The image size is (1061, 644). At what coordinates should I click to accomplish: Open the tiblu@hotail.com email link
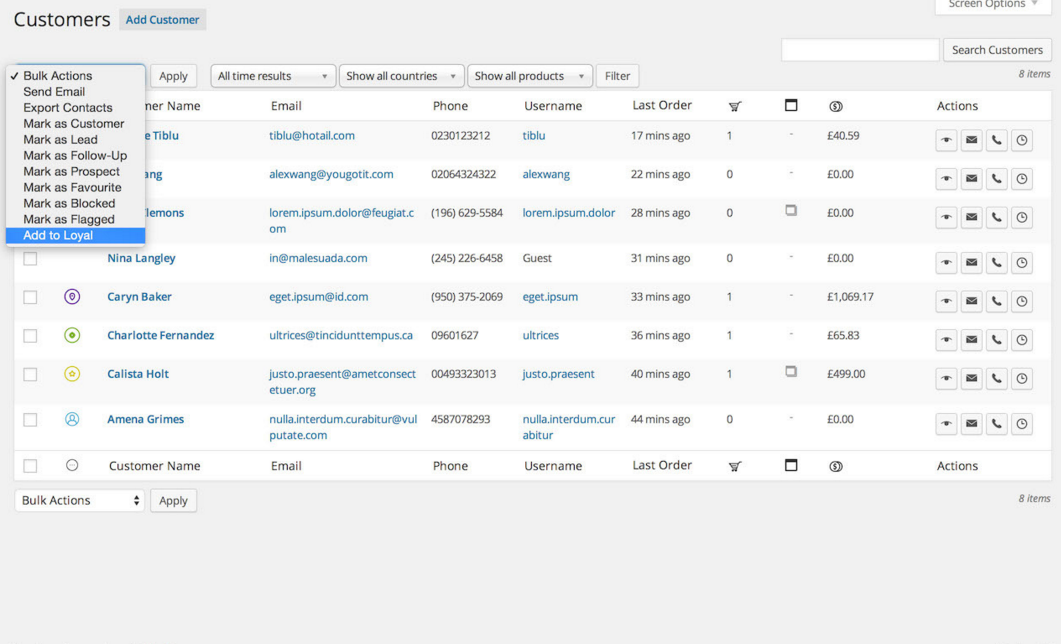tap(312, 136)
